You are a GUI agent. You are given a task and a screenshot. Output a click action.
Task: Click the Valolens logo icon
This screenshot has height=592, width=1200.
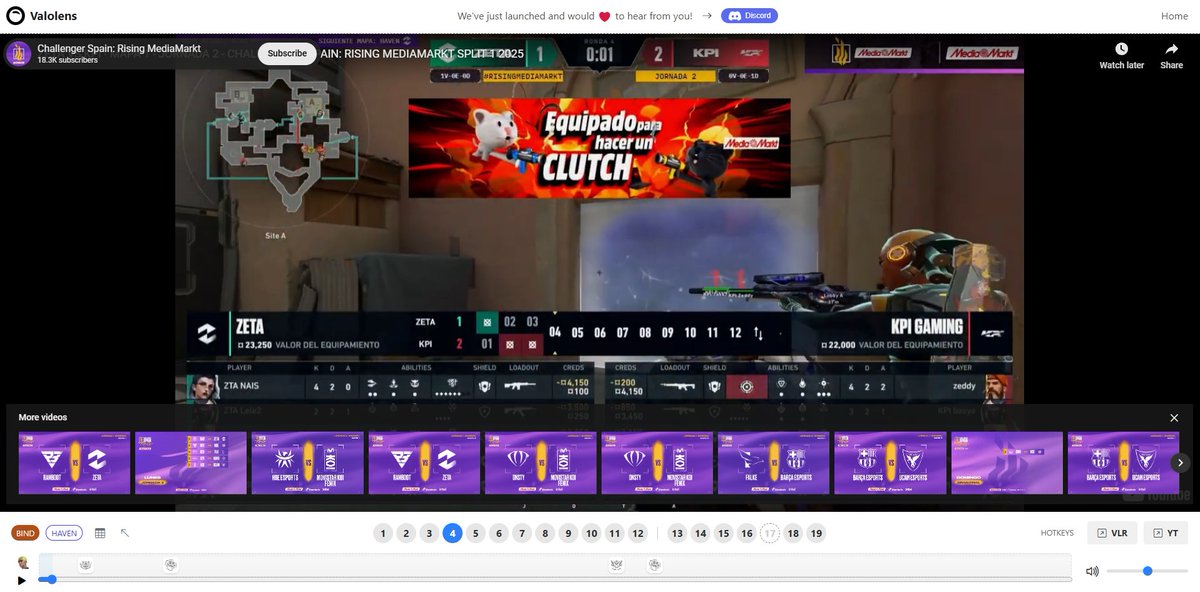tap(15, 16)
